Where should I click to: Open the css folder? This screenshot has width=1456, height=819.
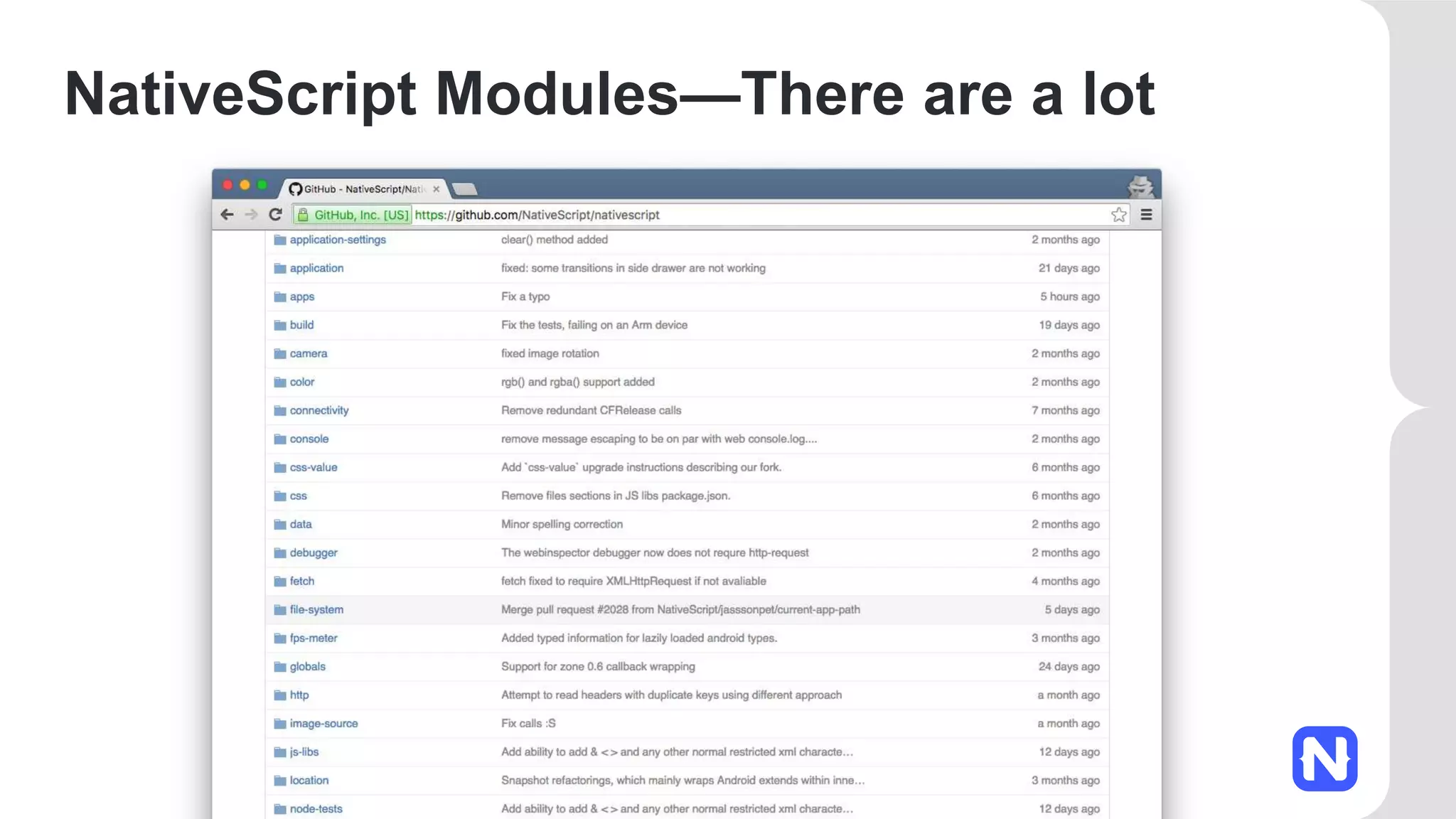pyautogui.click(x=299, y=496)
